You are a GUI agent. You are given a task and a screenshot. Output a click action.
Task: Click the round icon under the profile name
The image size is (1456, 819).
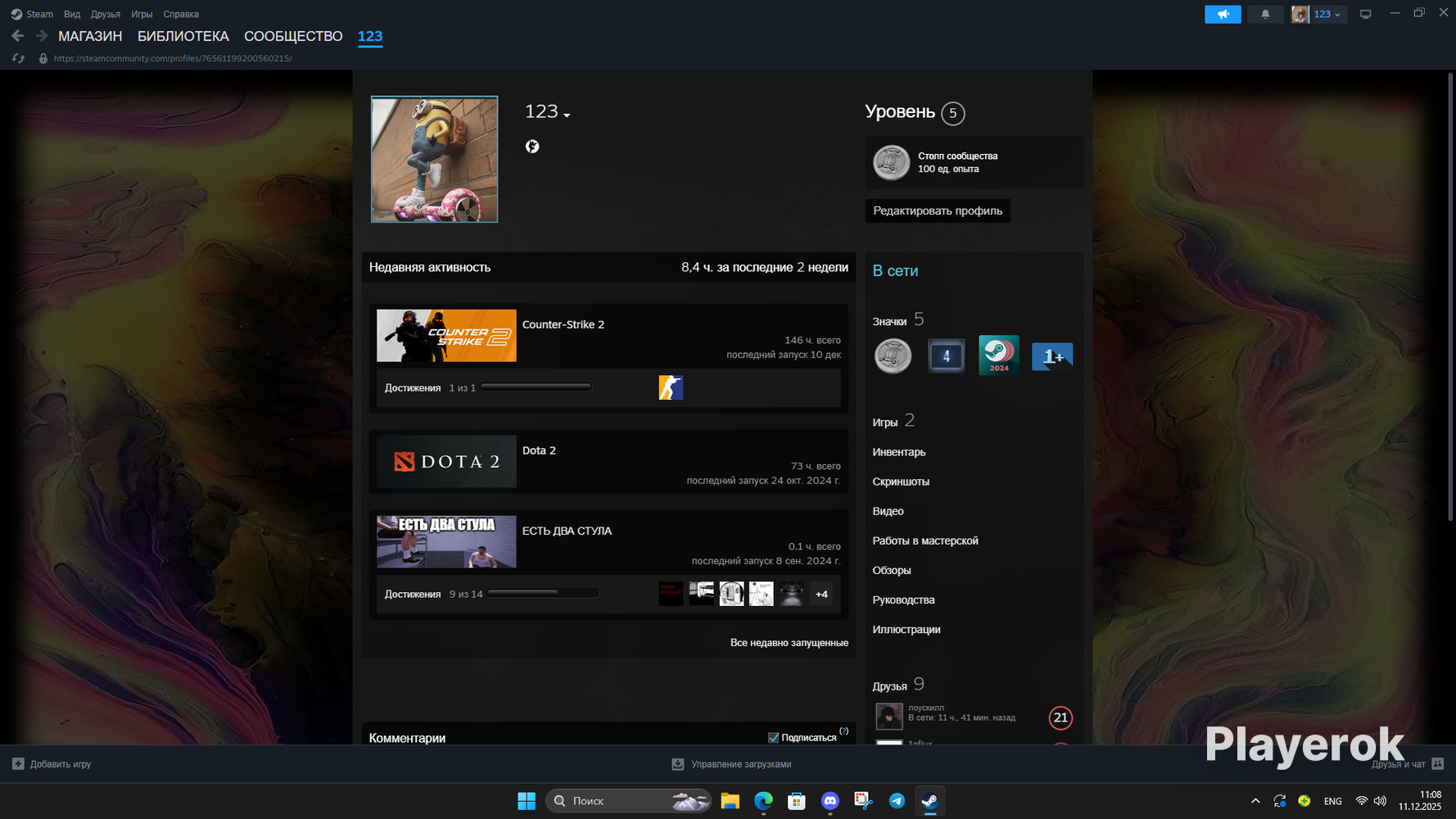pyautogui.click(x=532, y=147)
